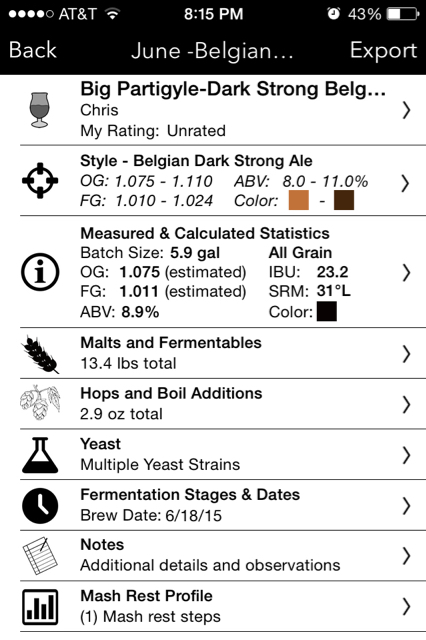
Task: Expand Measured & Calculated Statistics chevron
Action: pos(406,273)
